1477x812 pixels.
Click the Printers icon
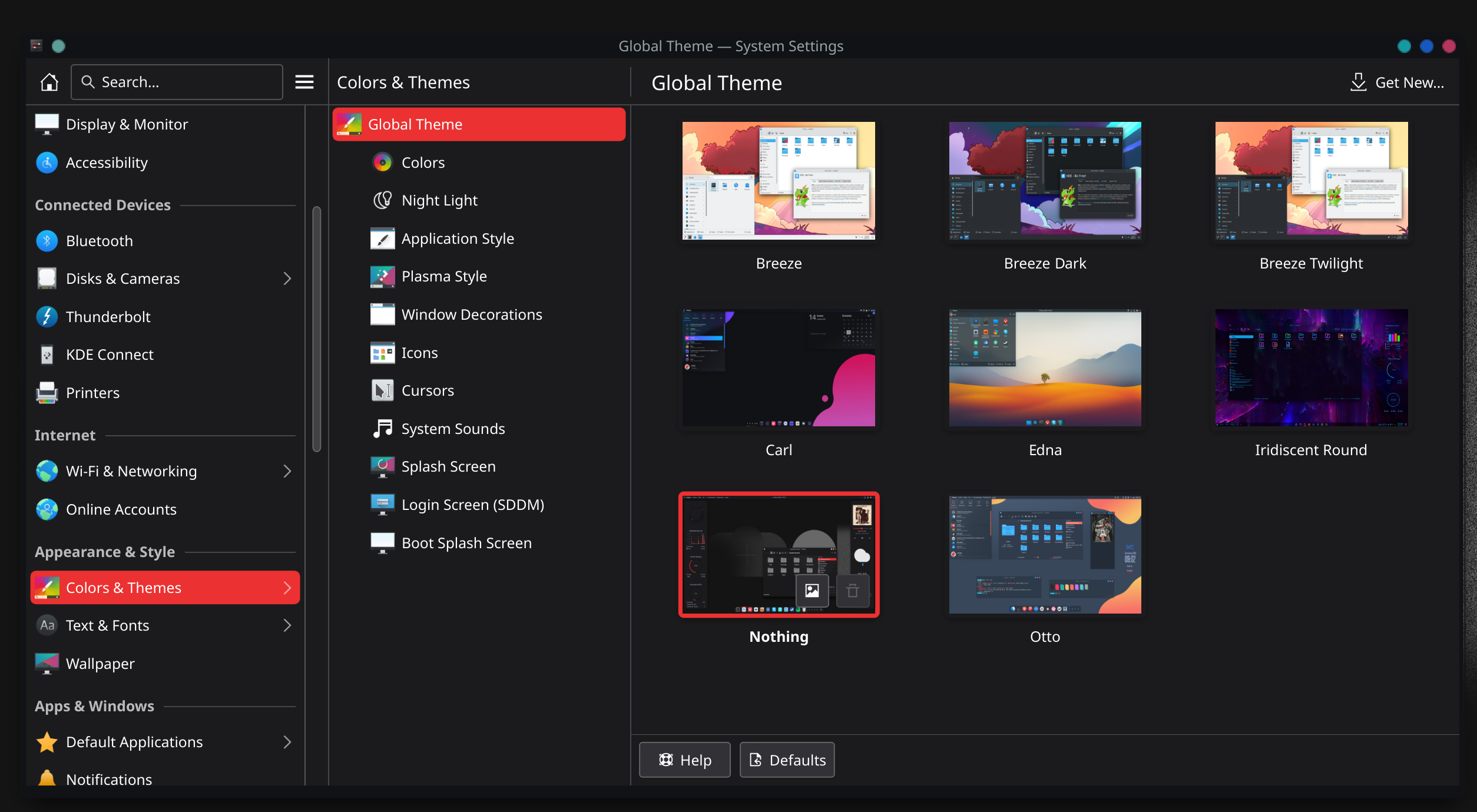pos(47,393)
